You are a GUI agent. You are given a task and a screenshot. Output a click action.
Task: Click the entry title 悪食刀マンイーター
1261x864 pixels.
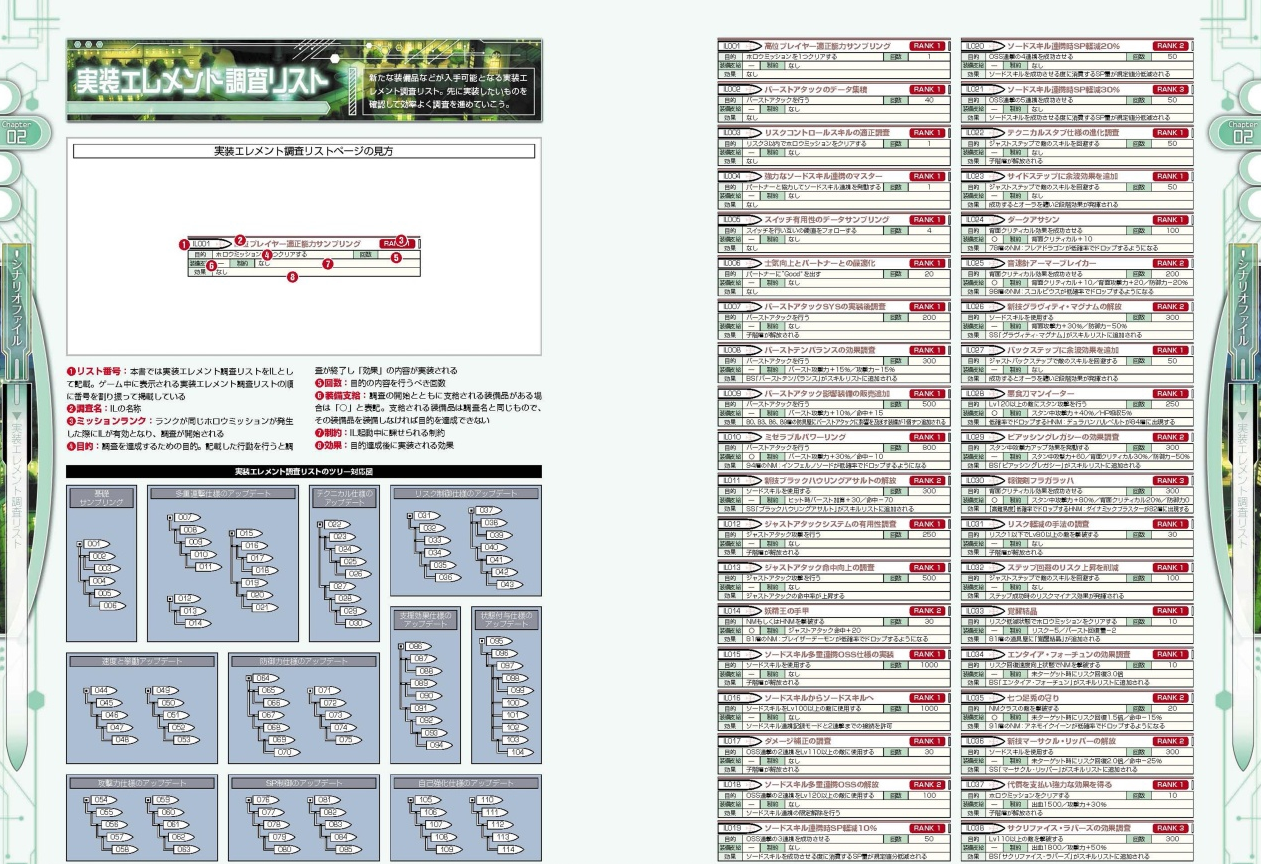click(1045, 393)
